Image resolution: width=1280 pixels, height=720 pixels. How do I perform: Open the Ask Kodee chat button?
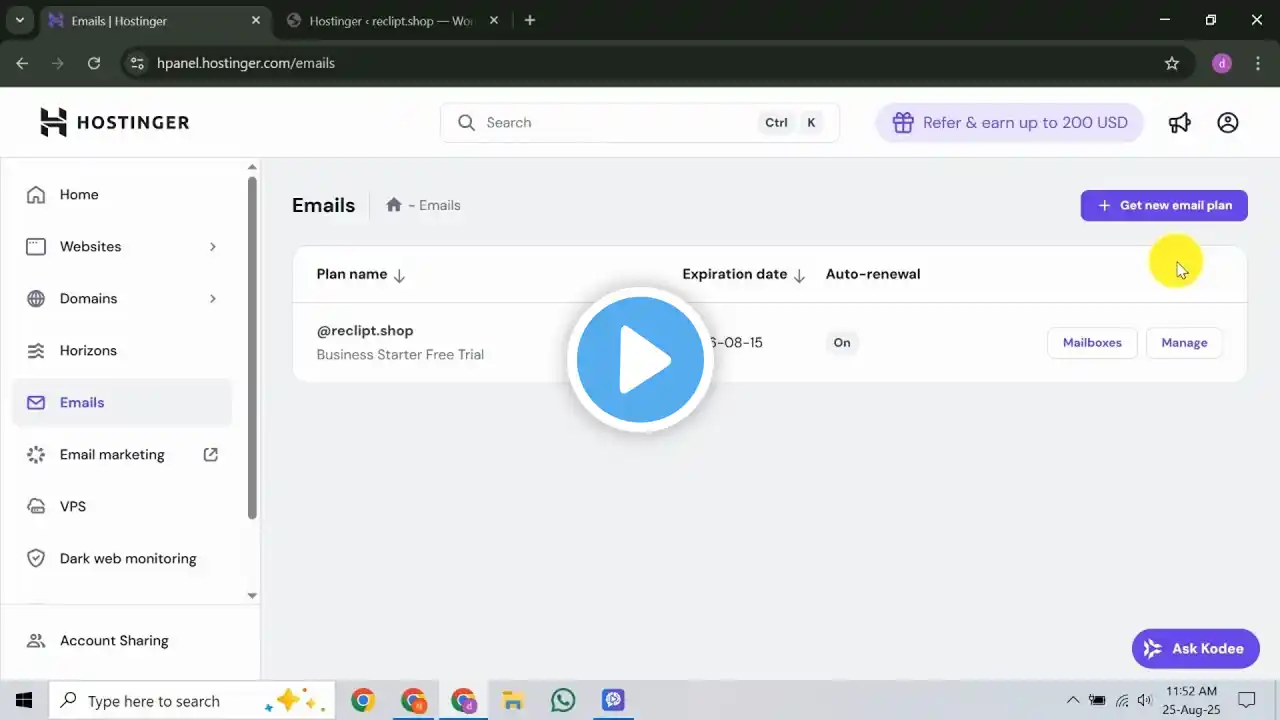click(x=1196, y=649)
